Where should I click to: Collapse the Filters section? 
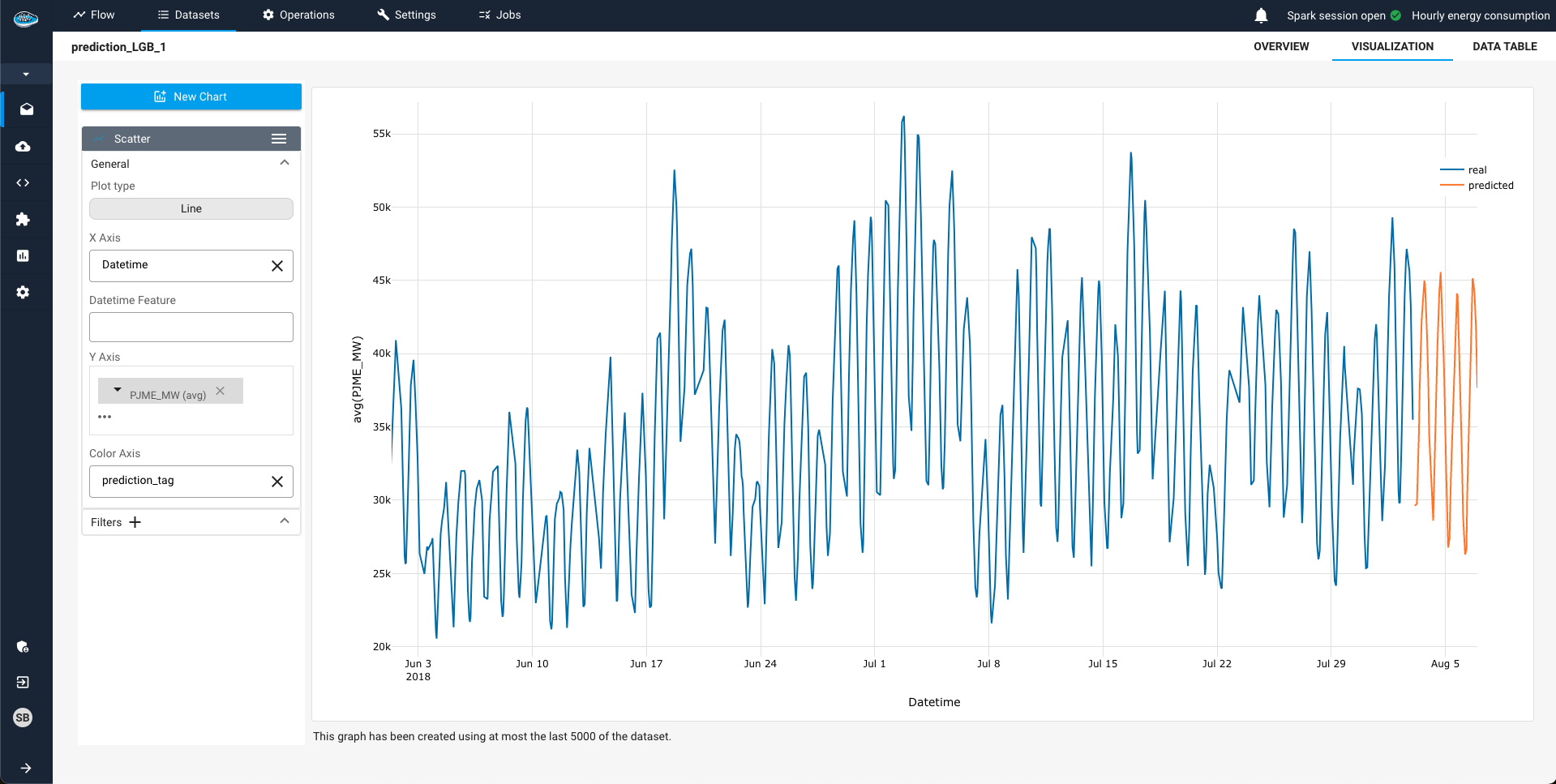click(x=284, y=521)
